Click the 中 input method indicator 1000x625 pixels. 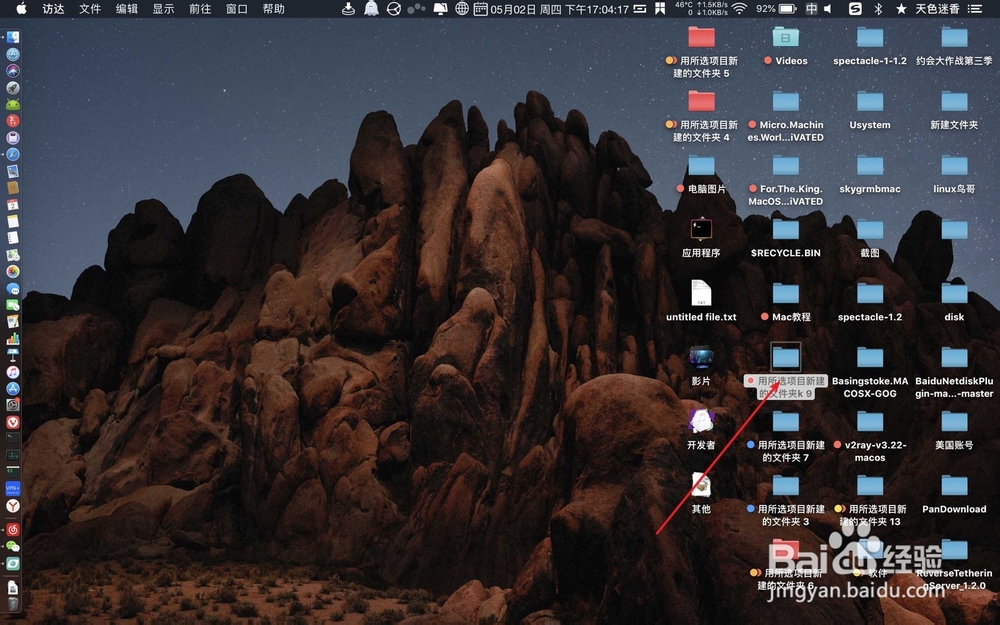click(x=811, y=9)
